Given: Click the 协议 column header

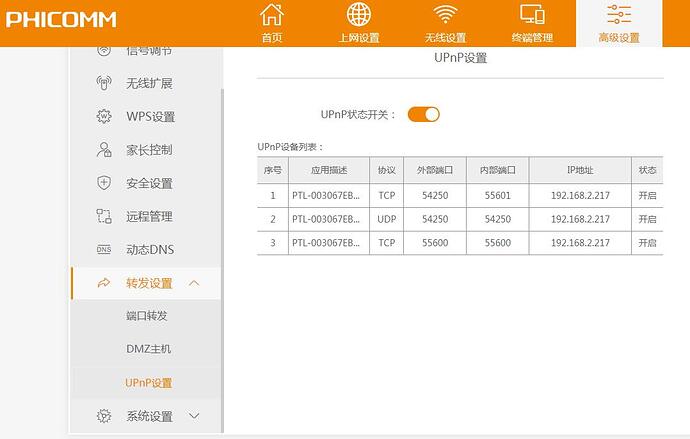Looking at the screenshot, I should click(x=386, y=170).
